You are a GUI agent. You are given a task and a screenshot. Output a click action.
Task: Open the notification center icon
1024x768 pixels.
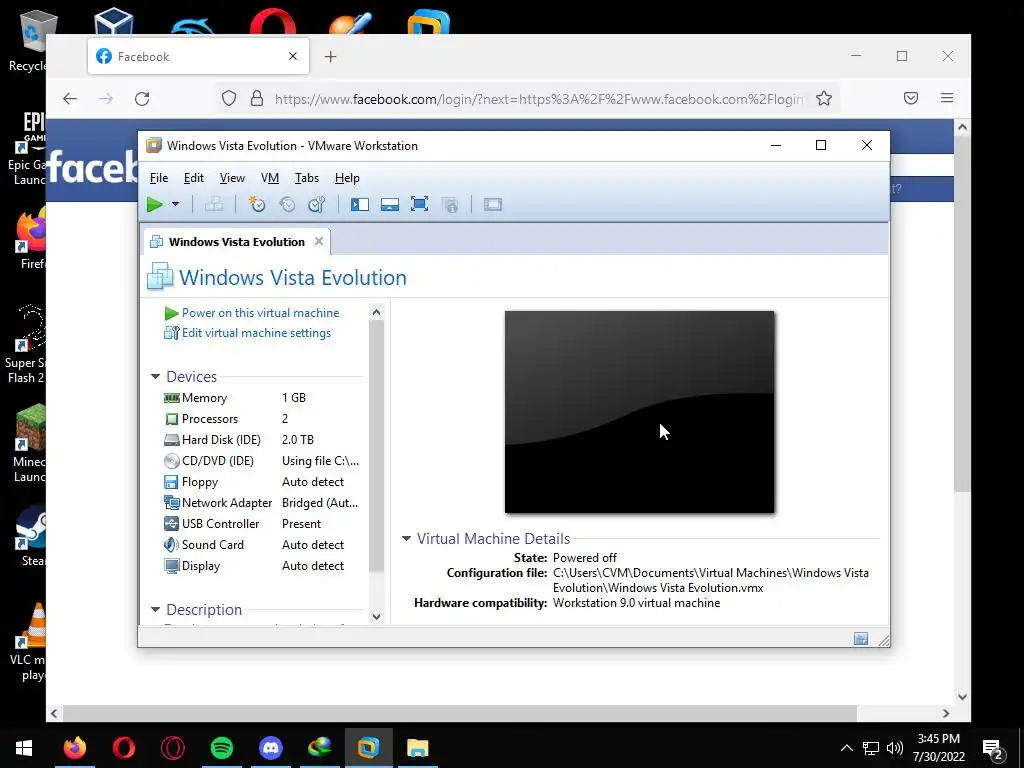[993, 749]
